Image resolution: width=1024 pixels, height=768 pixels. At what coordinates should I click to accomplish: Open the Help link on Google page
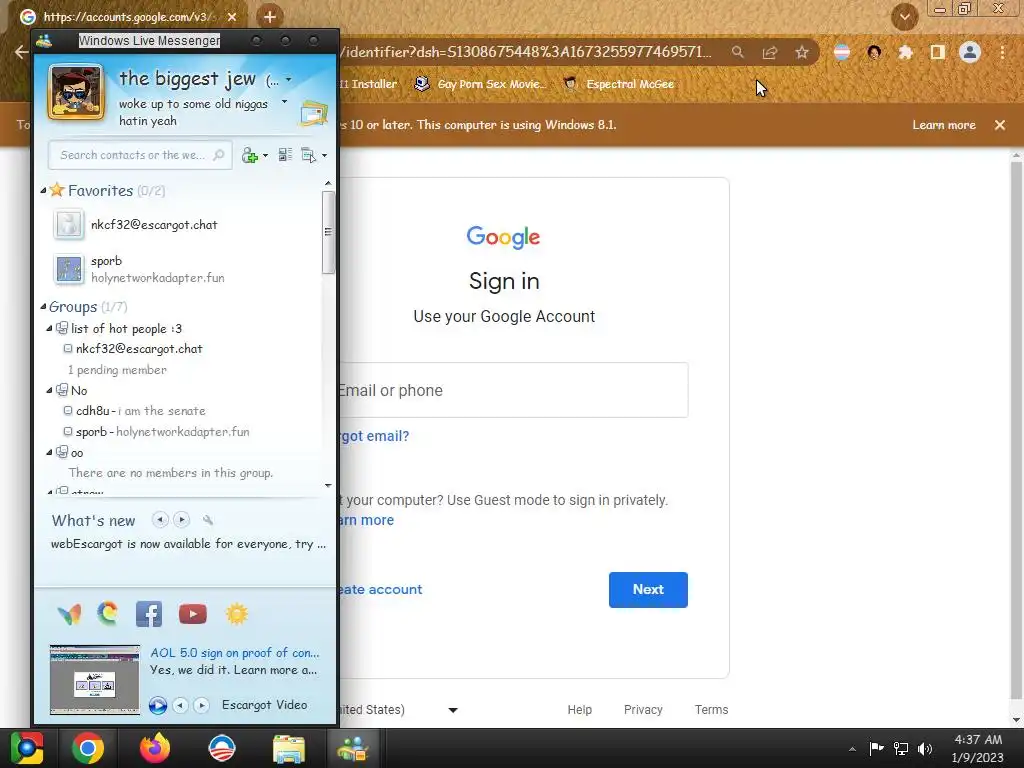(579, 709)
